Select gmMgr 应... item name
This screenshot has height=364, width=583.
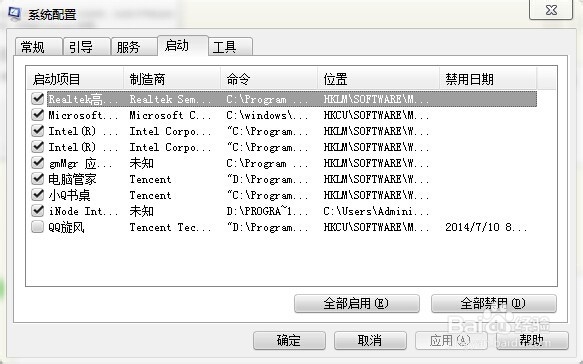[80, 163]
